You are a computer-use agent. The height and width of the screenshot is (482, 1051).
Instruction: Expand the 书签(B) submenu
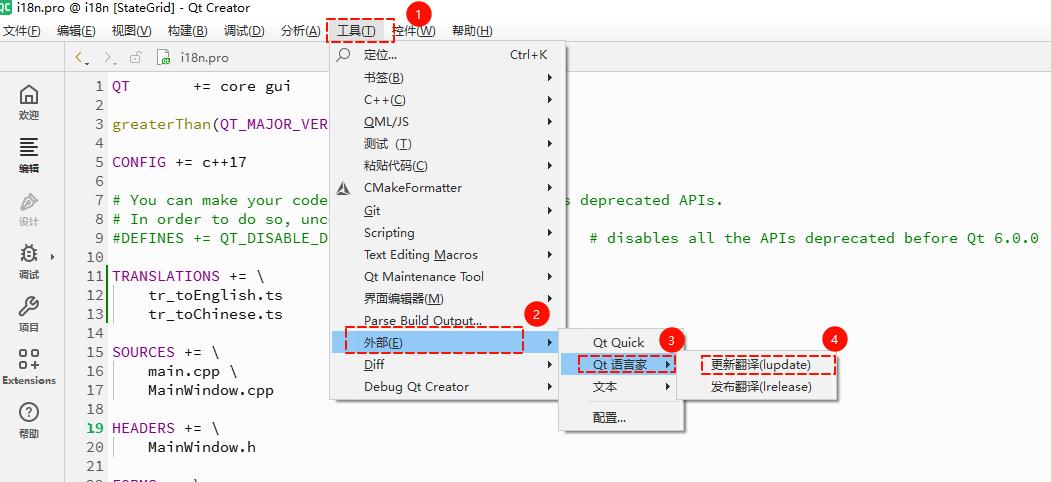click(448, 78)
